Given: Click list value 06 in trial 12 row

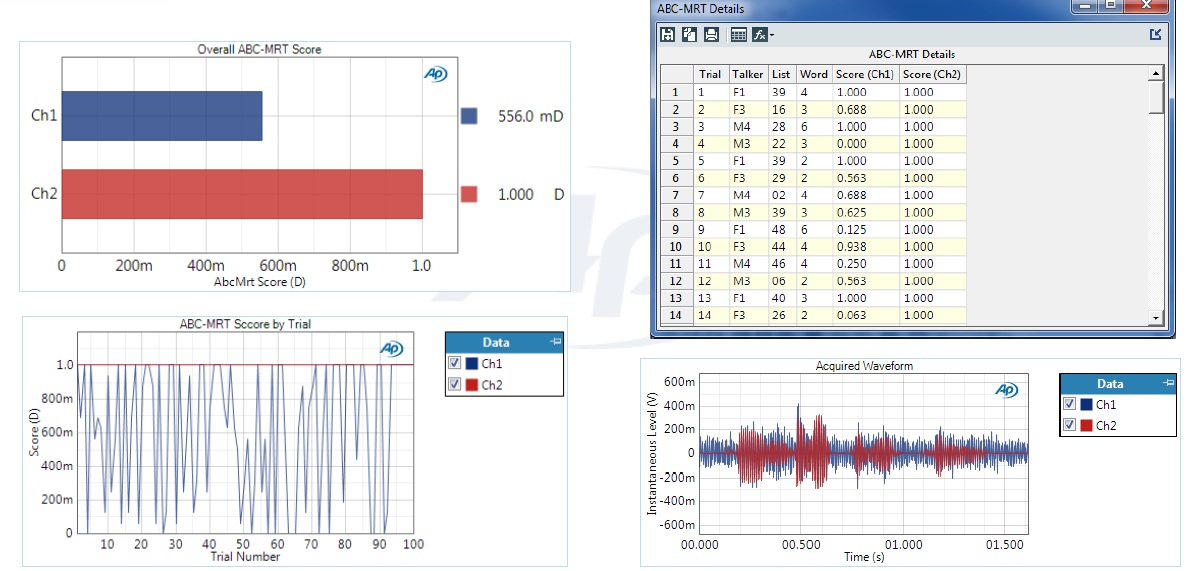Looking at the screenshot, I should click(782, 281).
